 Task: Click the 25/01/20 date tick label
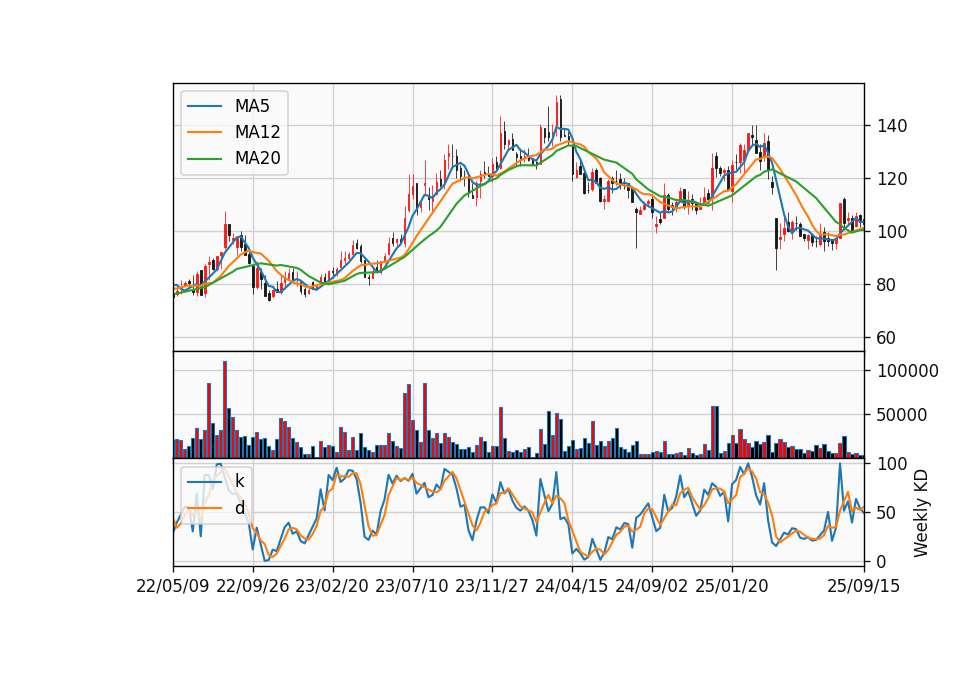tap(732, 587)
